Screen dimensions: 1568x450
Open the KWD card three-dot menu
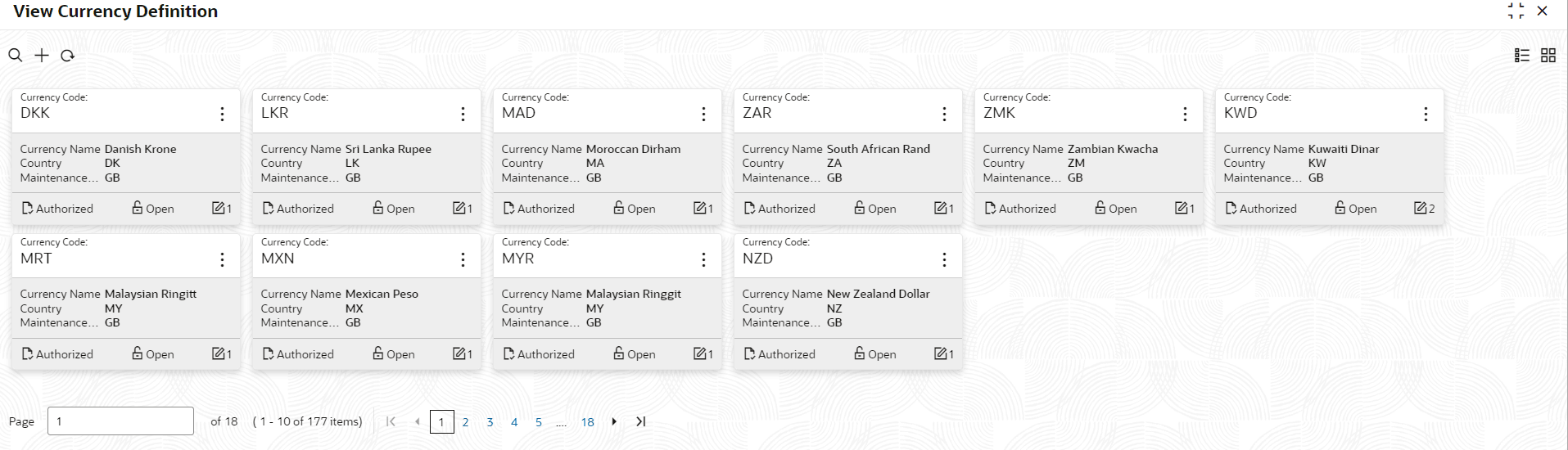click(1426, 115)
